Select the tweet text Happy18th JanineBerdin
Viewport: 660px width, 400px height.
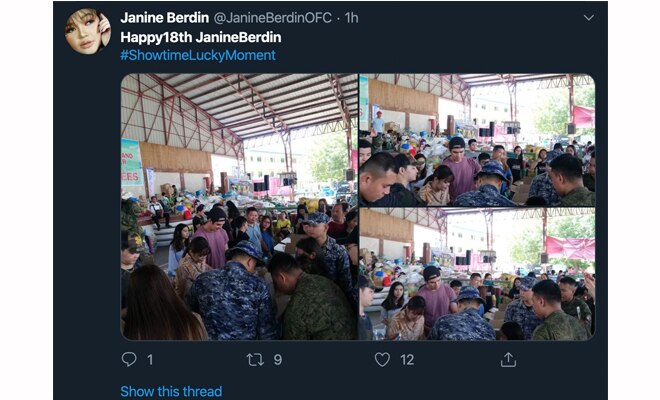tap(201, 37)
